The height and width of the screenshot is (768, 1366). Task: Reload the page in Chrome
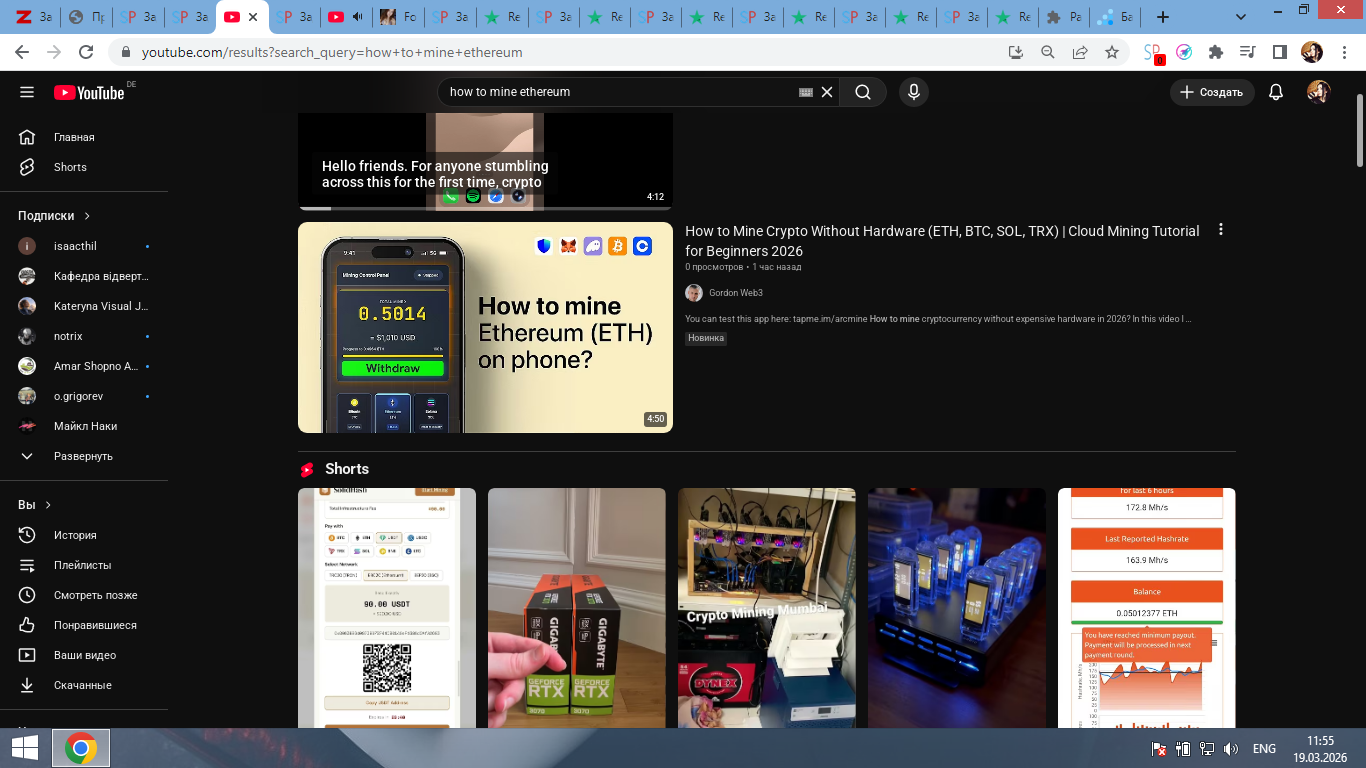click(x=86, y=52)
